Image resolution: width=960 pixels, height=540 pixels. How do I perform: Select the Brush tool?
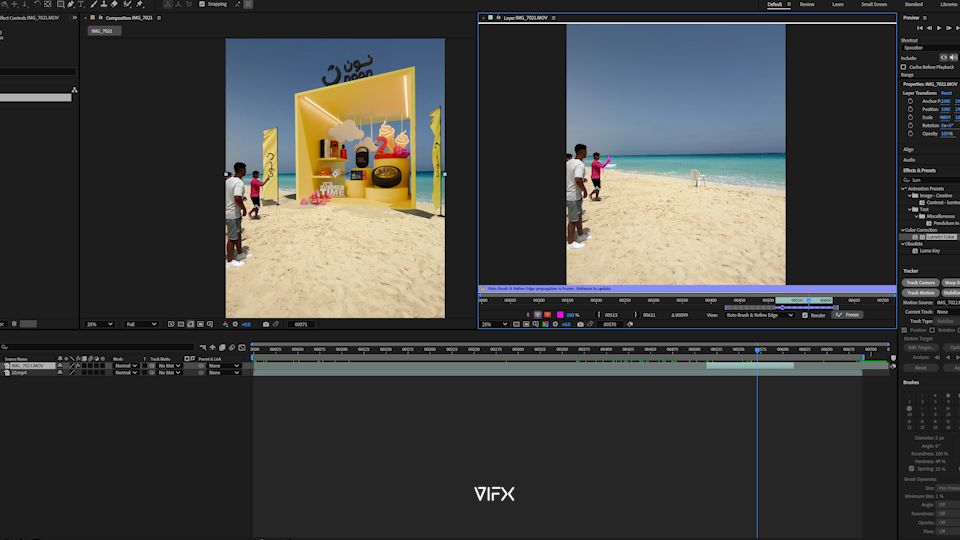click(94, 4)
